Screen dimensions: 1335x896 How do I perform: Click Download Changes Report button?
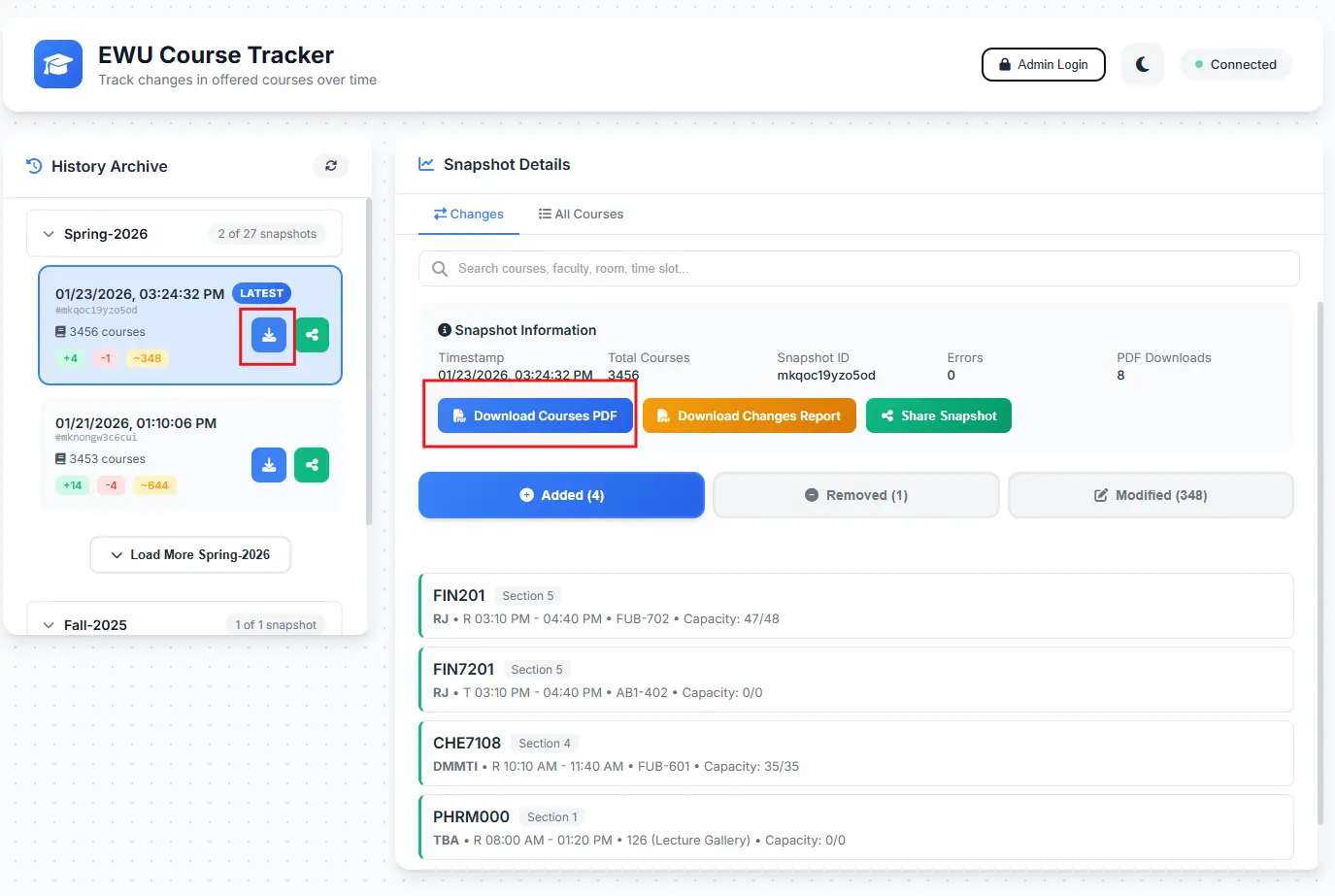point(749,415)
